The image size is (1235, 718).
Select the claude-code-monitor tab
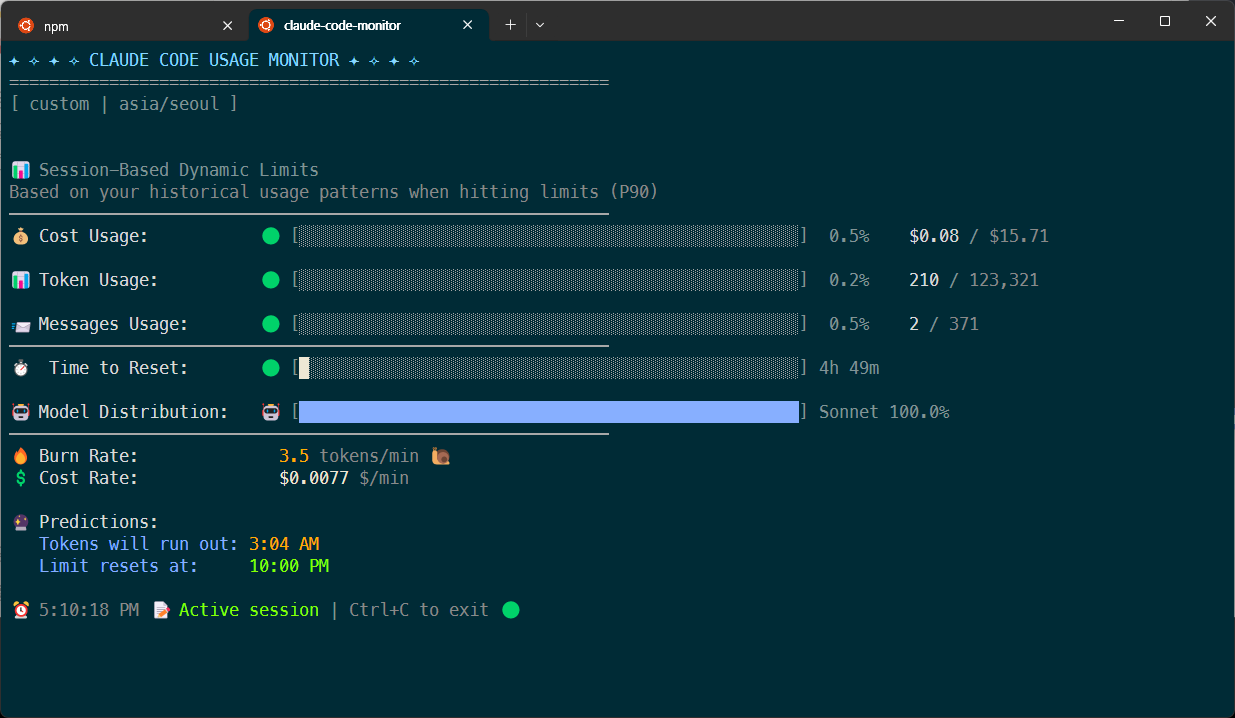point(367,25)
